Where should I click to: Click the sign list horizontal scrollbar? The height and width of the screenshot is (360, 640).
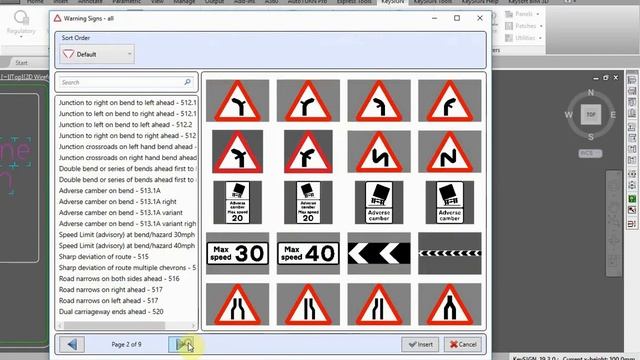click(114, 325)
